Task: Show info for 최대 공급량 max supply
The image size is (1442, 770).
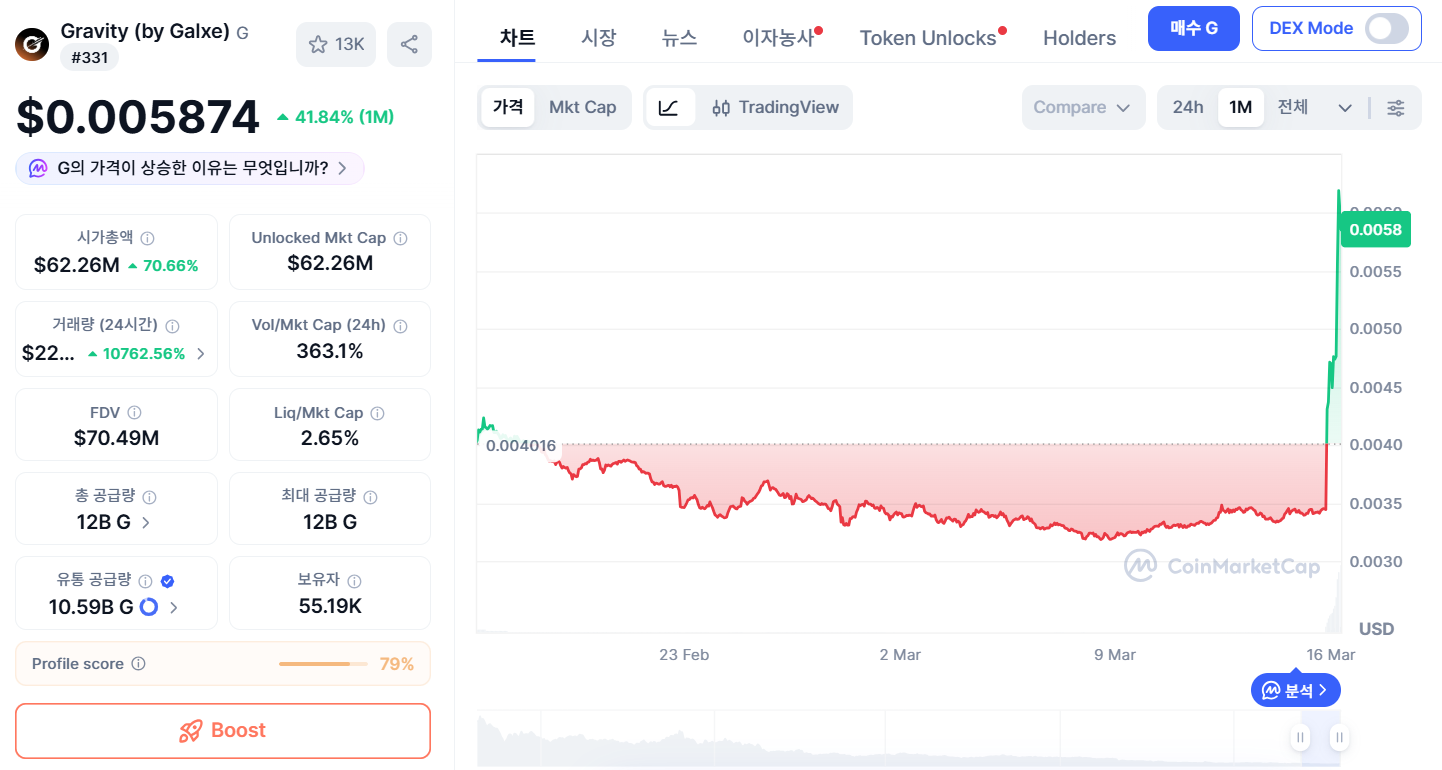Action: coord(370,496)
